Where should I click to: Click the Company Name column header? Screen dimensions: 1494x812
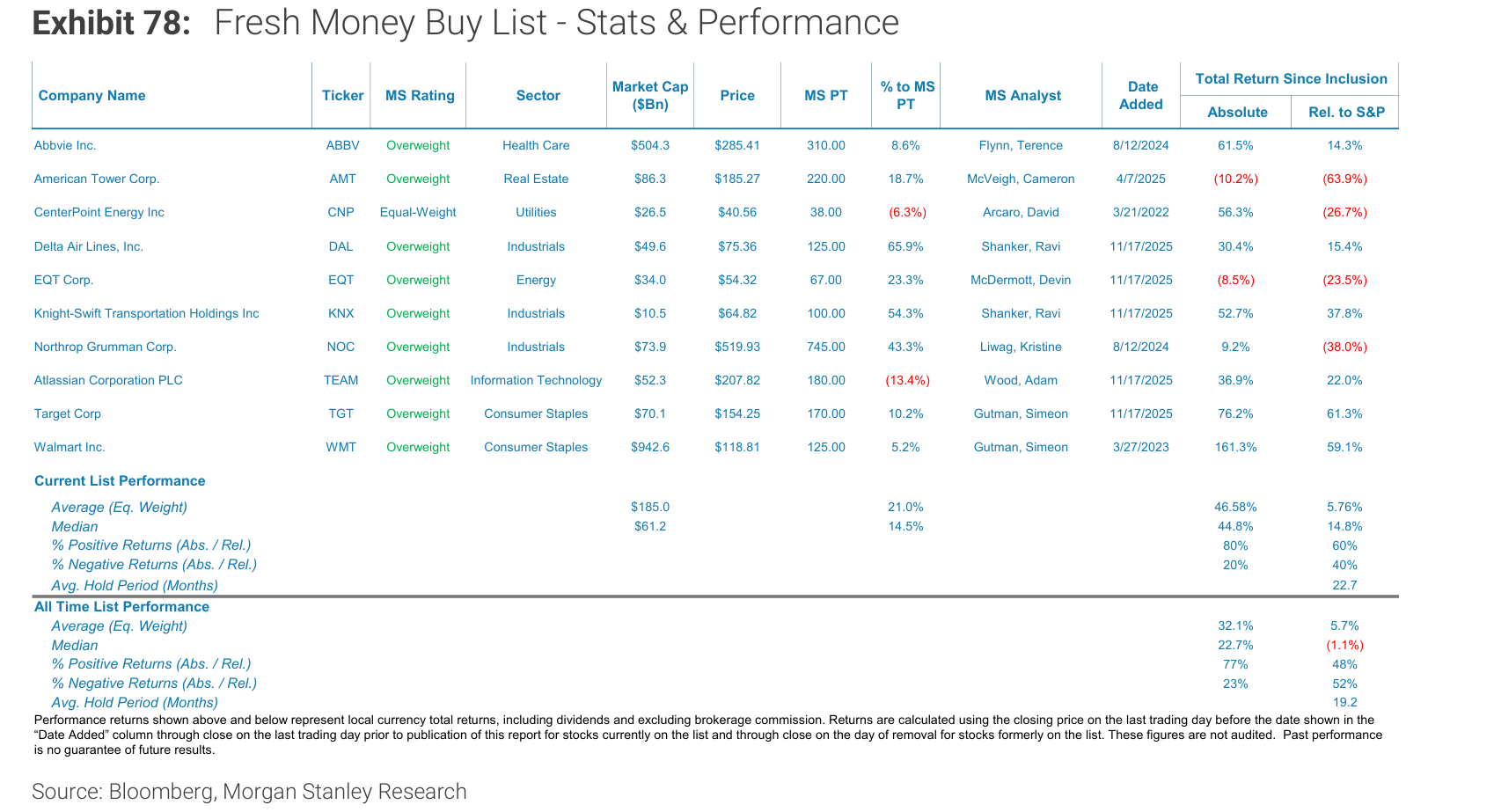[92, 96]
